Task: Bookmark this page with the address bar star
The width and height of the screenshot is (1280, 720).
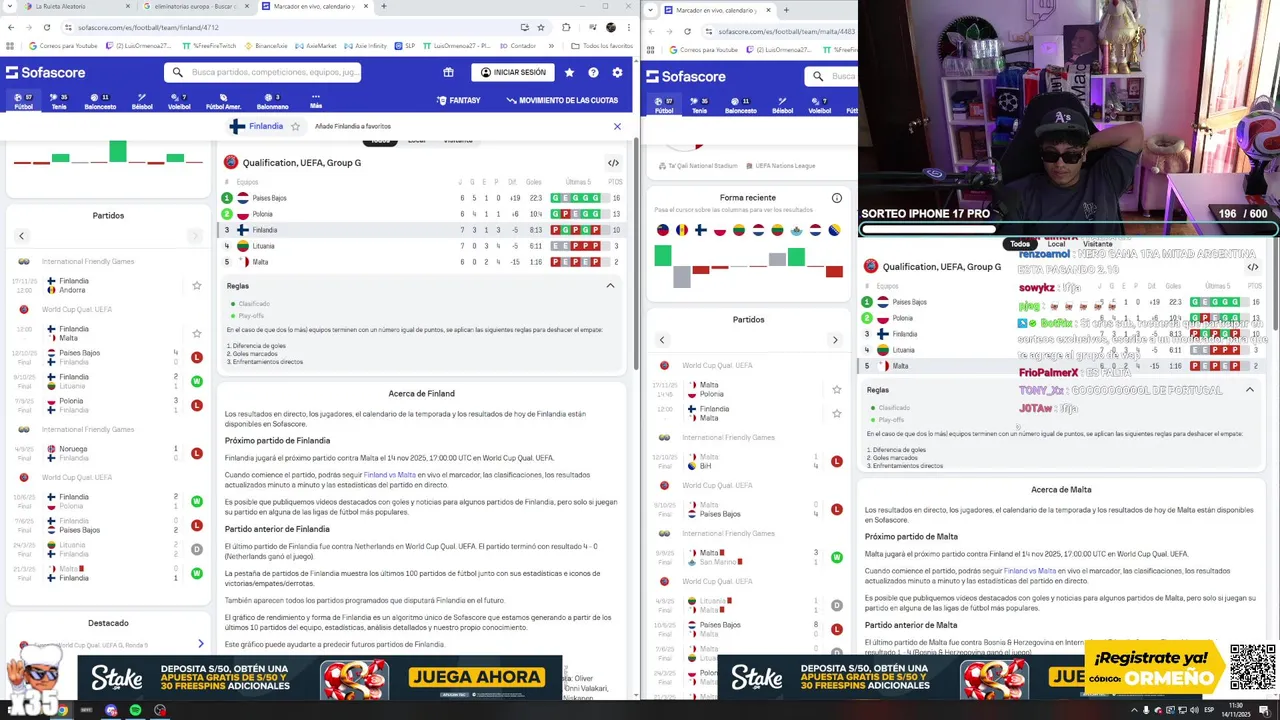Action: 541,27
